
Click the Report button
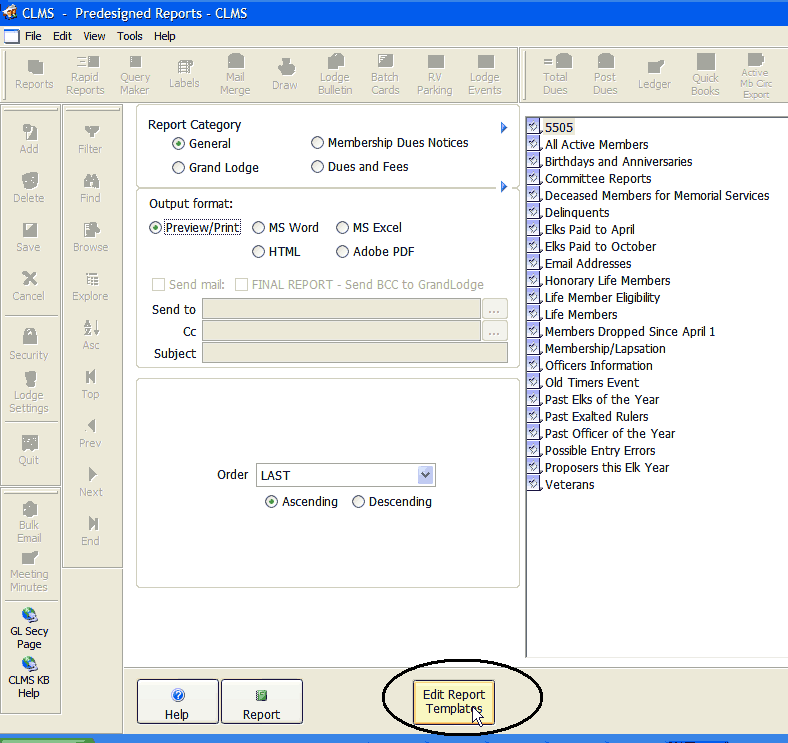261,702
